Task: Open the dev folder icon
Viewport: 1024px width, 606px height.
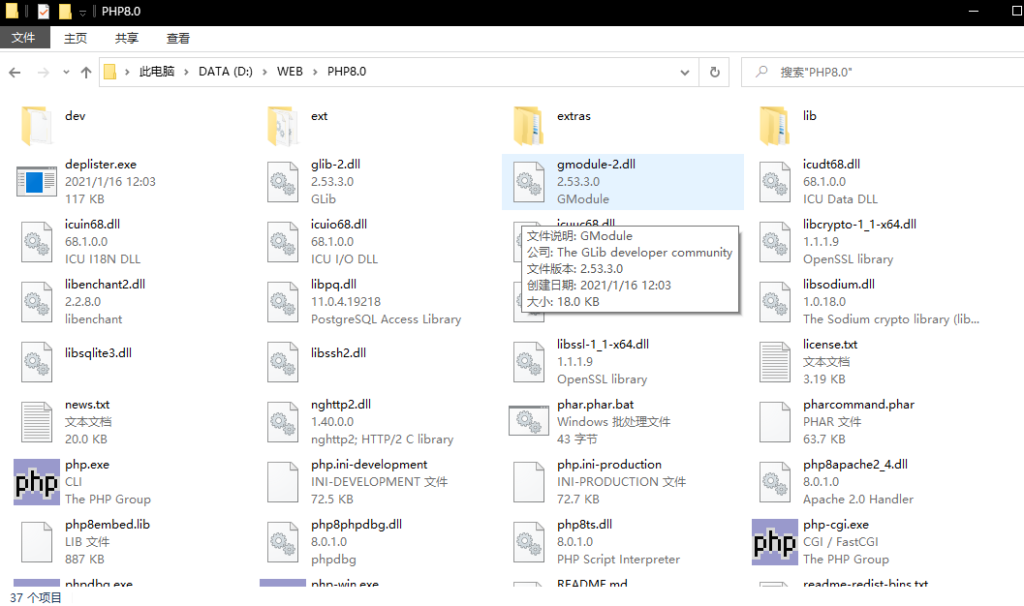Action: click(x=37, y=125)
